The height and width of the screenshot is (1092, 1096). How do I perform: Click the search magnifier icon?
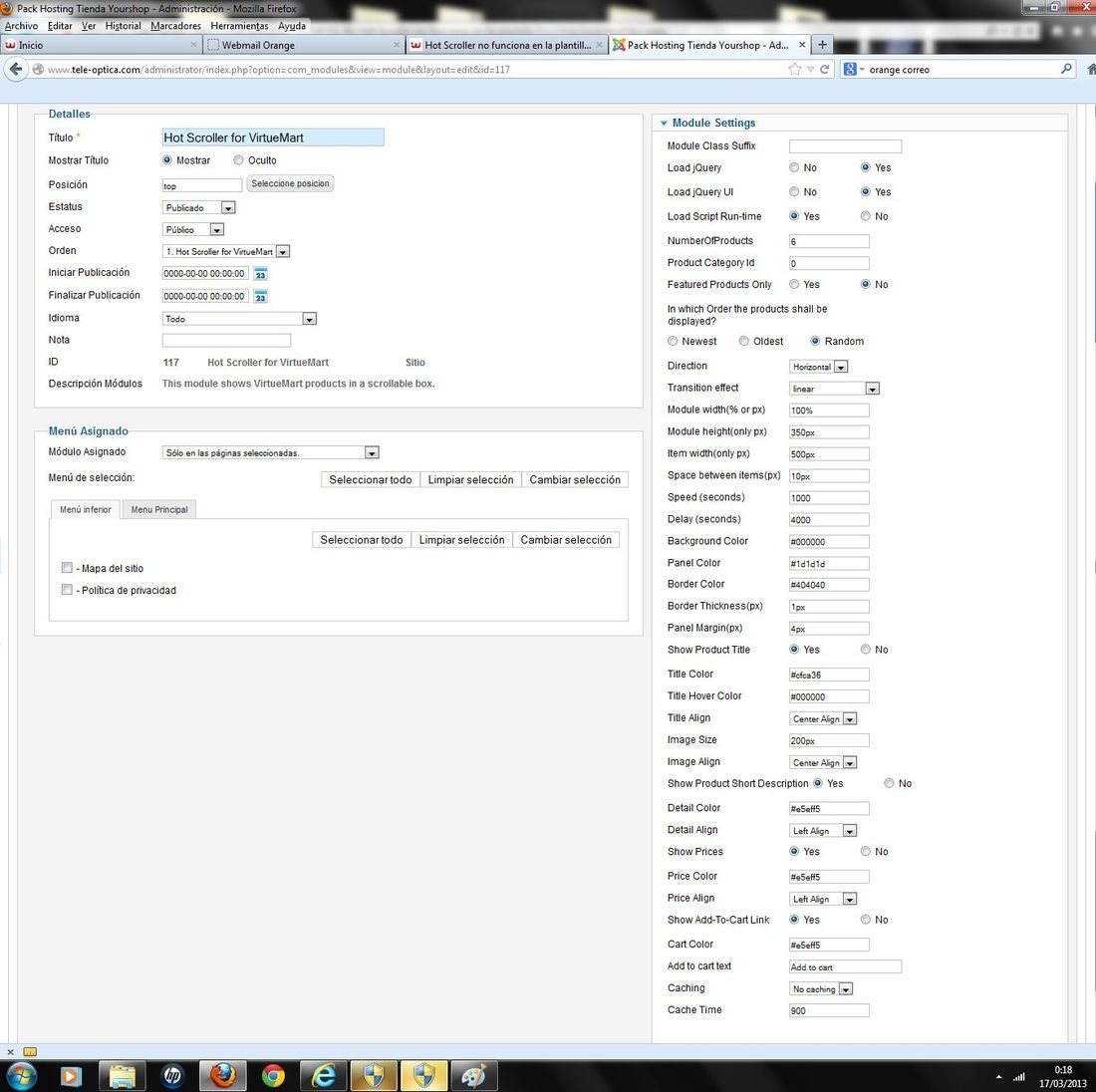1066,69
